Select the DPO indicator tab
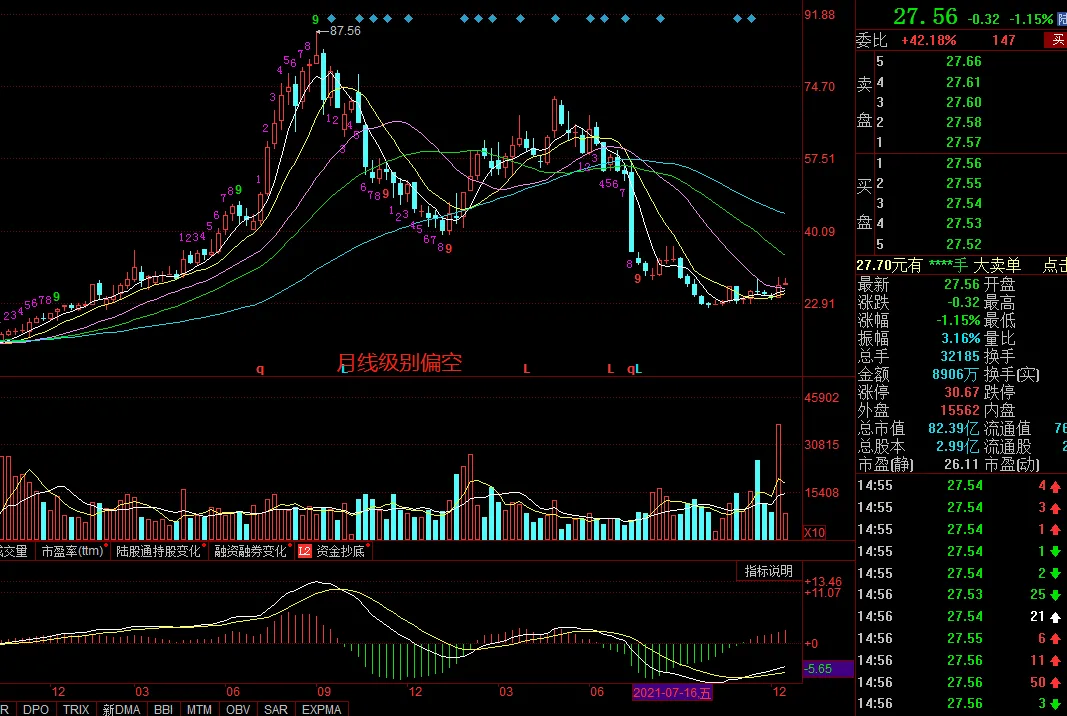This screenshot has width=1067, height=716. [x=35, y=709]
